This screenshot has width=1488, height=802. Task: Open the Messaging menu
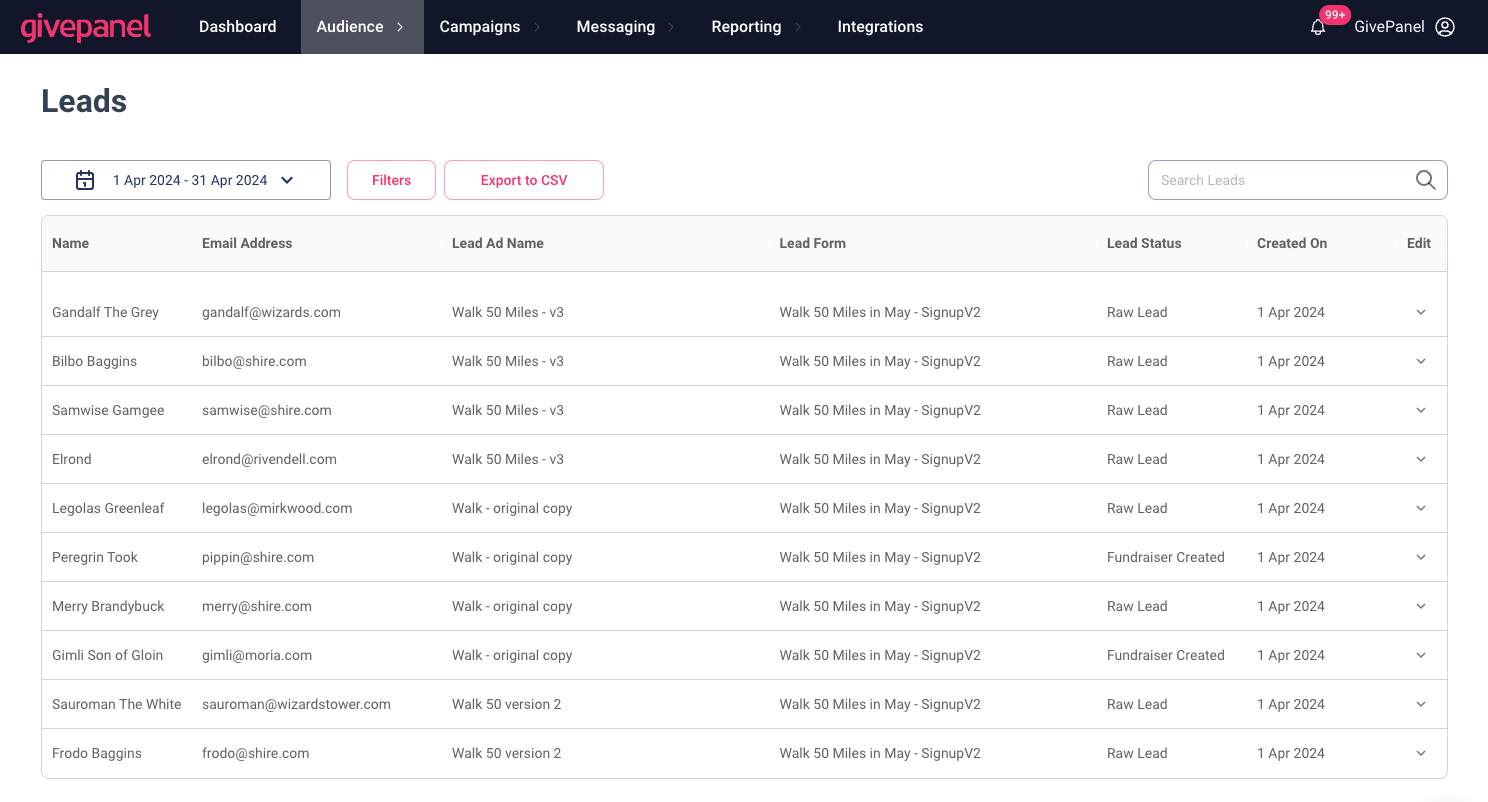626,27
